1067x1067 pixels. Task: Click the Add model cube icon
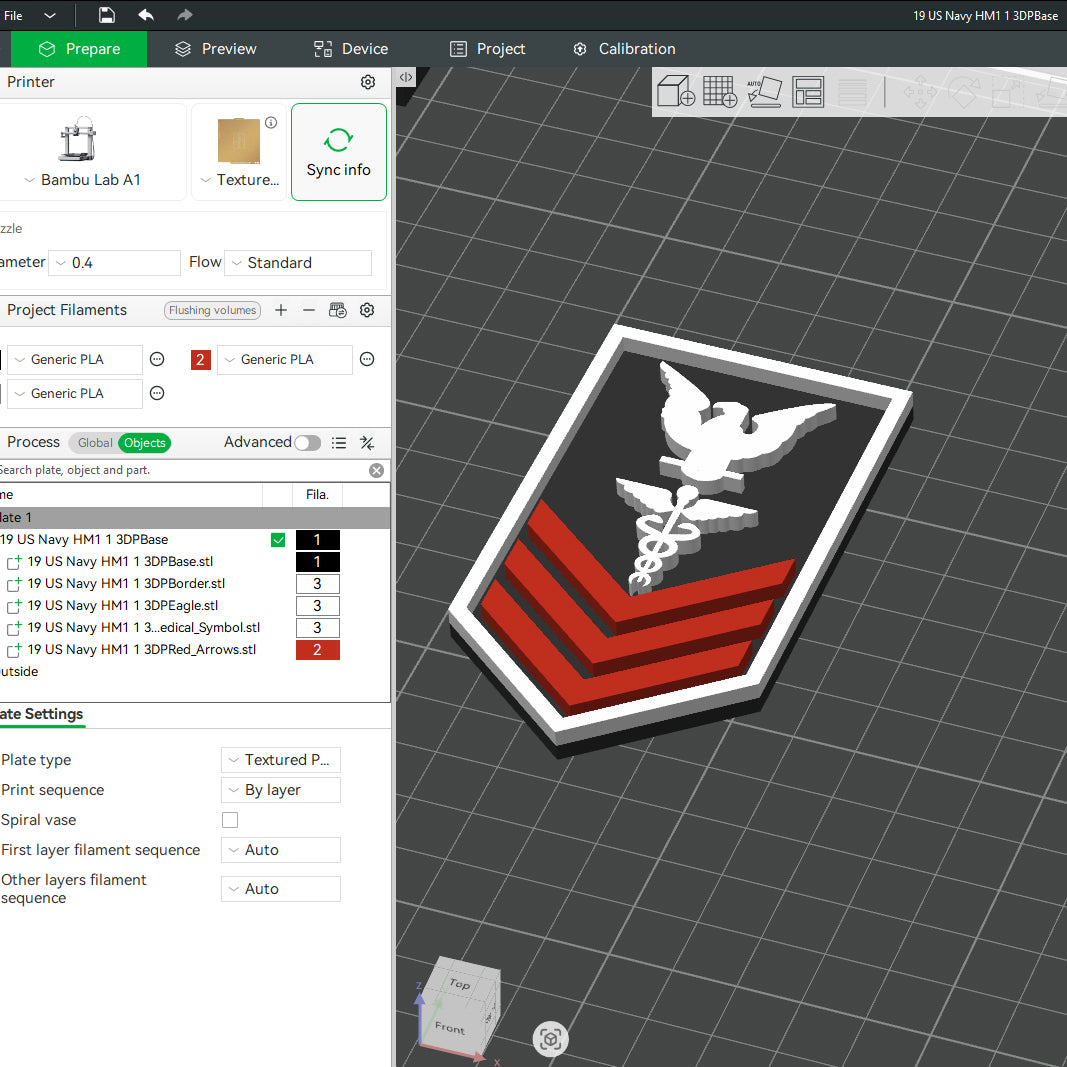pos(675,91)
